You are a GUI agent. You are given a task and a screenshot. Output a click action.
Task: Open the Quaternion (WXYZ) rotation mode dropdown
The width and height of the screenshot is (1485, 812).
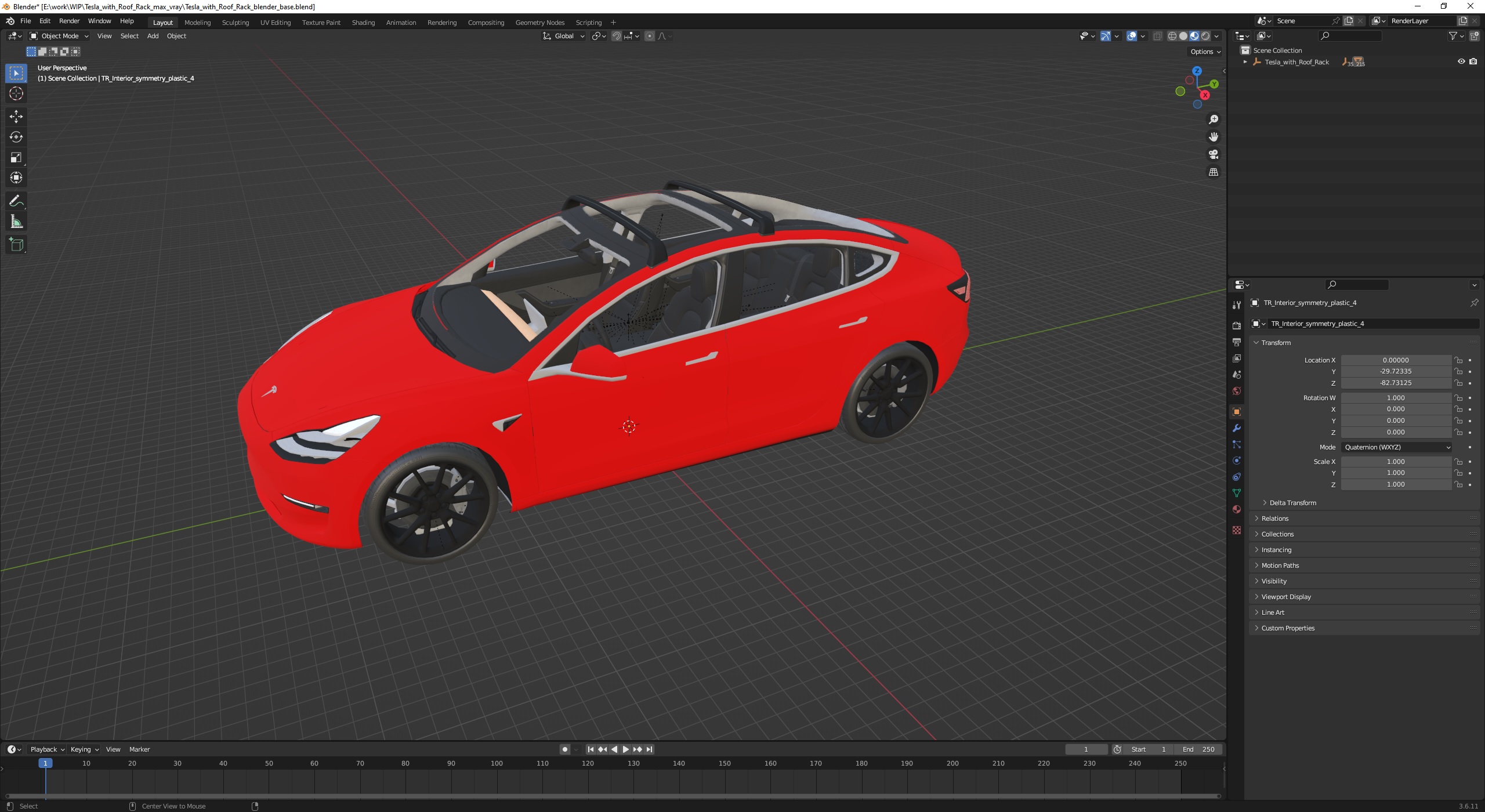[x=1397, y=447]
